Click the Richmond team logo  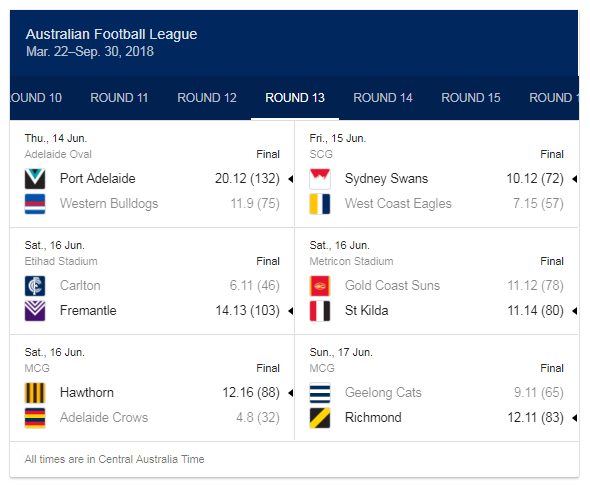pyautogui.click(x=320, y=418)
